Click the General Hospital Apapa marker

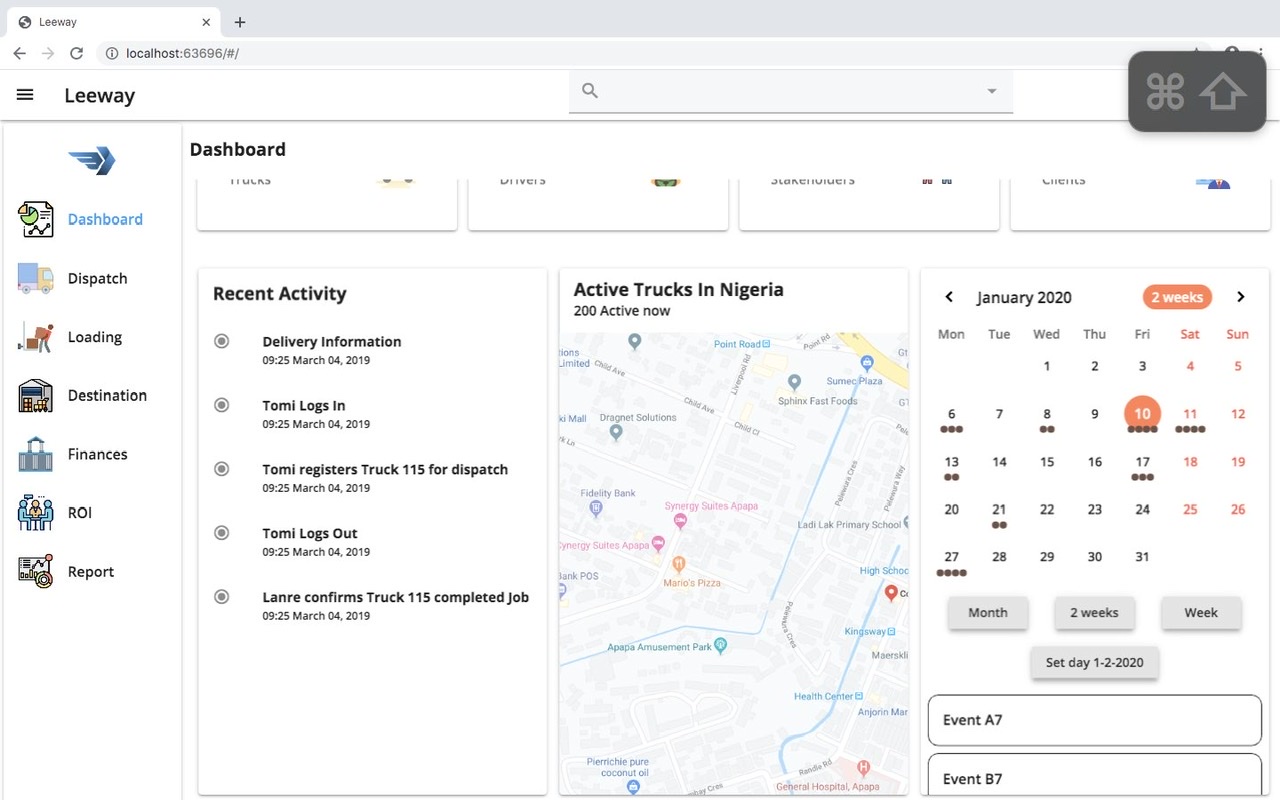pos(864,769)
